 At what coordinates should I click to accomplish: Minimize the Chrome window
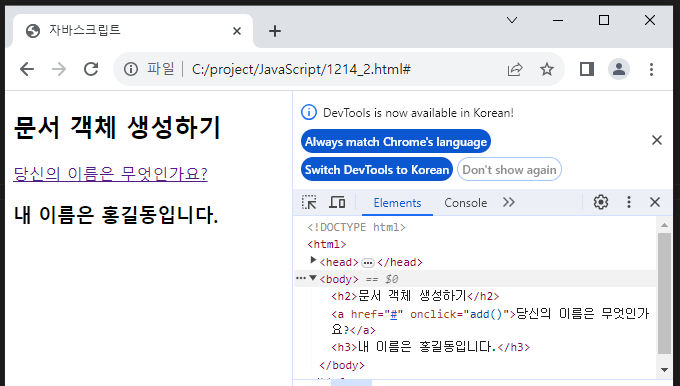[558, 20]
